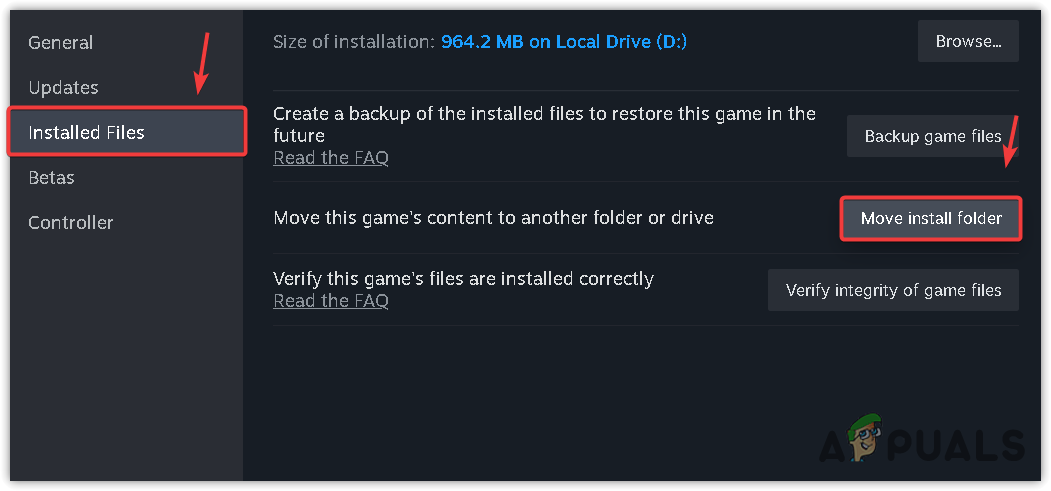Open the Controller tab

pos(71,223)
